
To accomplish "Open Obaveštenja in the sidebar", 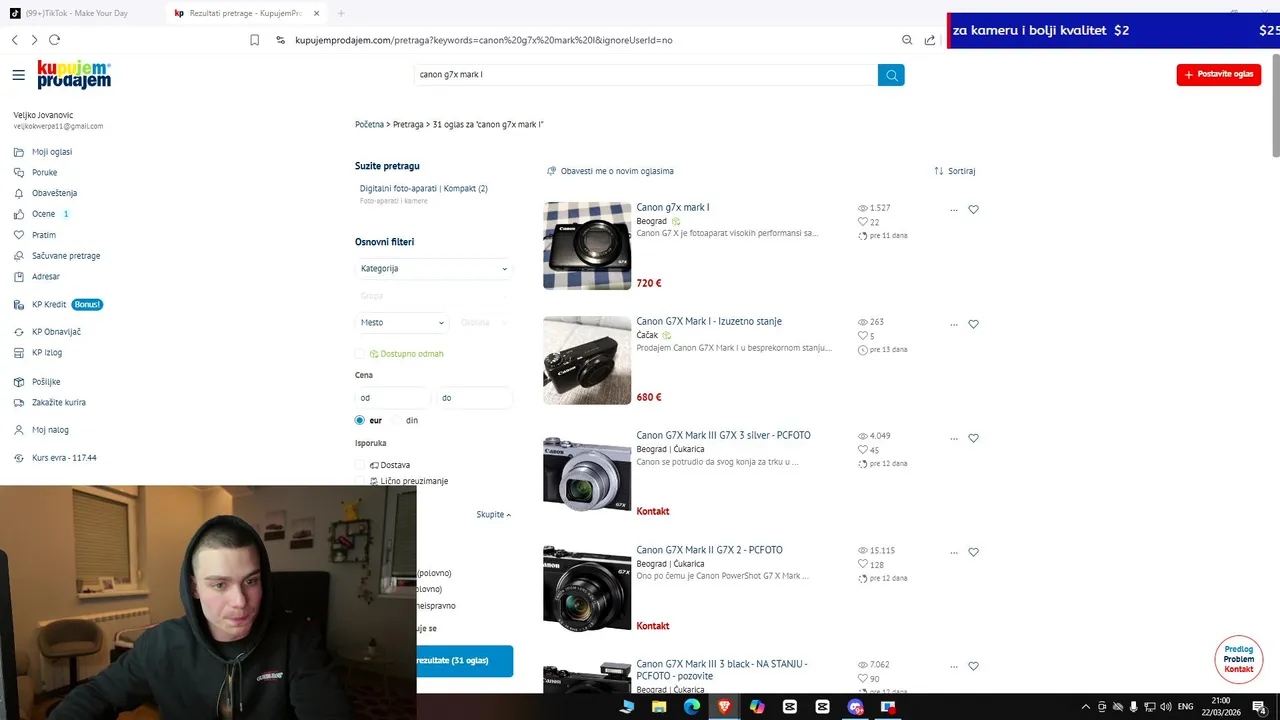I will click(x=54, y=193).
